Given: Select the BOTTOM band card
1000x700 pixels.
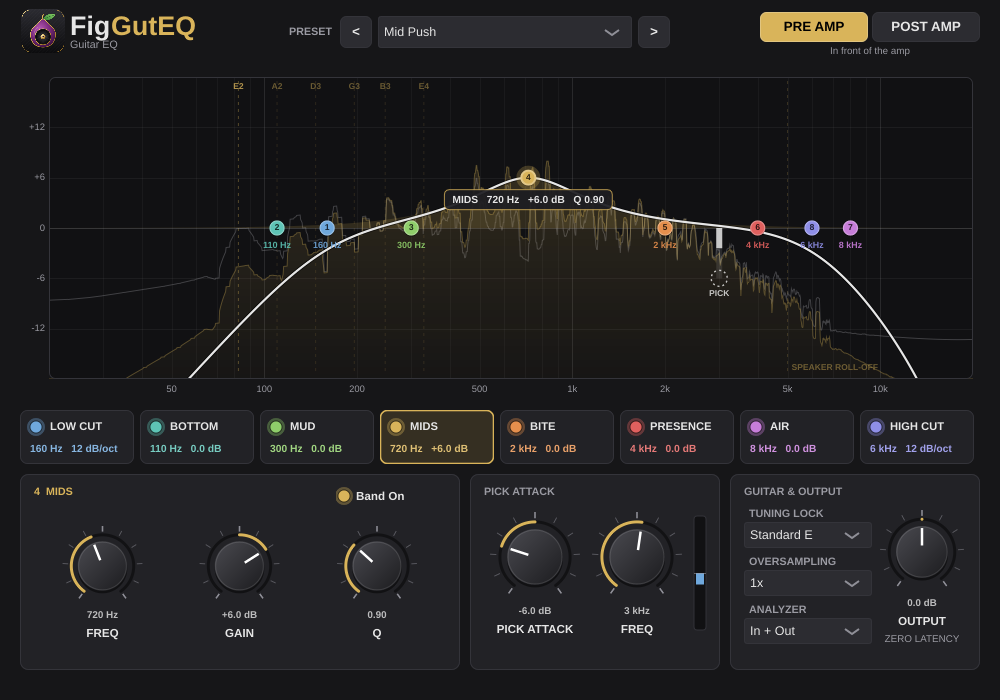Looking at the screenshot, I should coord(197,437).
